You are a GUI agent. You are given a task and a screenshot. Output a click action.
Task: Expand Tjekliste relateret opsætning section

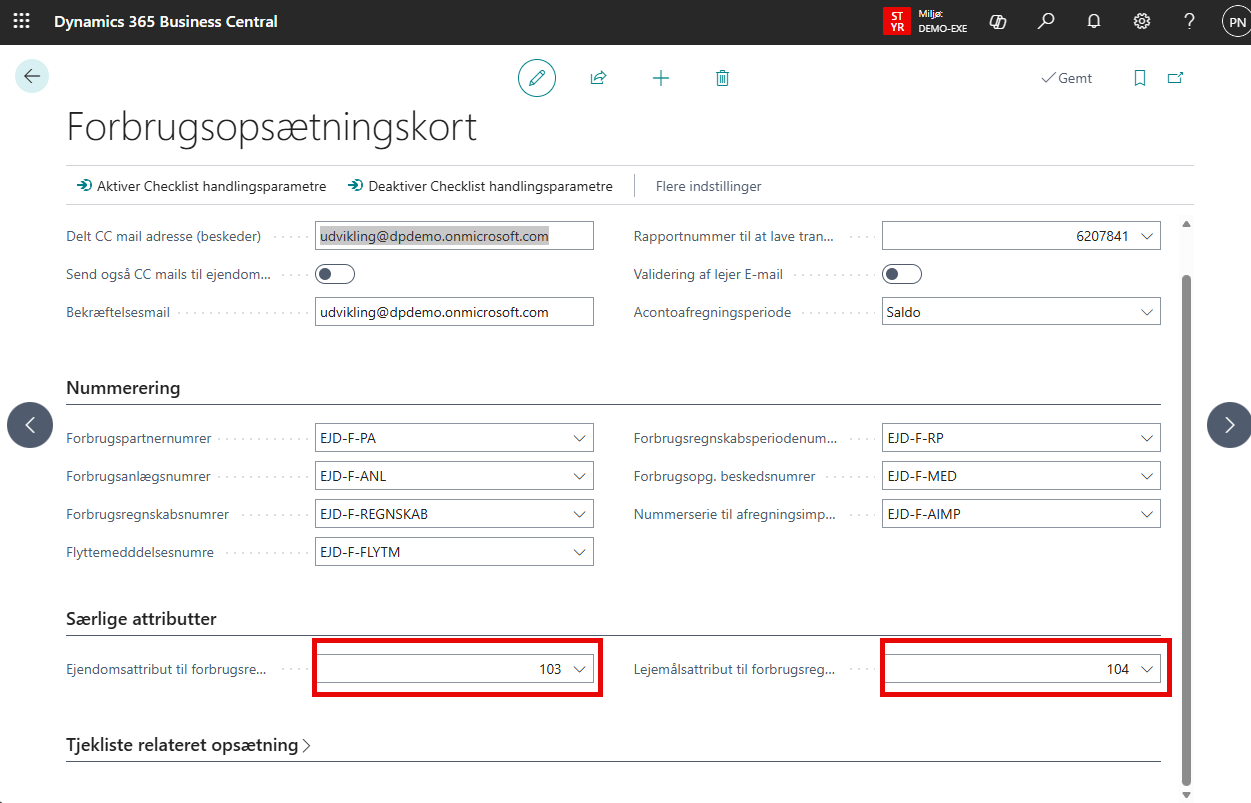188,745
